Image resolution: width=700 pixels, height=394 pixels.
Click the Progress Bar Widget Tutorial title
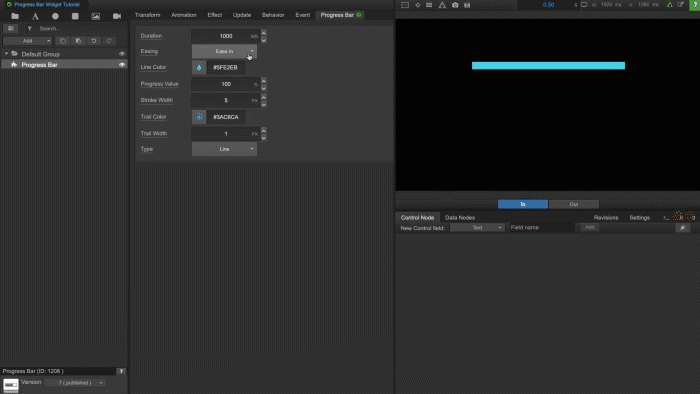(x=47, y=4)
